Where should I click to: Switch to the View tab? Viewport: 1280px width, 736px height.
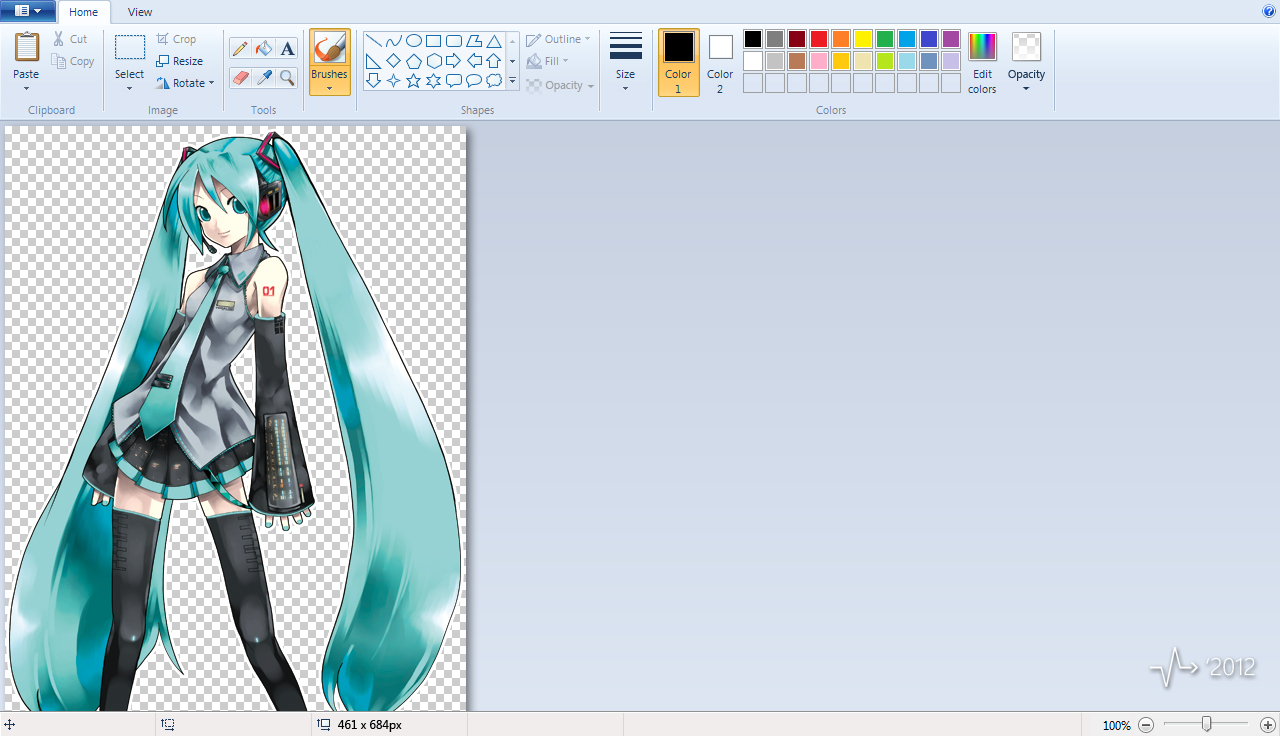click(x=140, y=12)
